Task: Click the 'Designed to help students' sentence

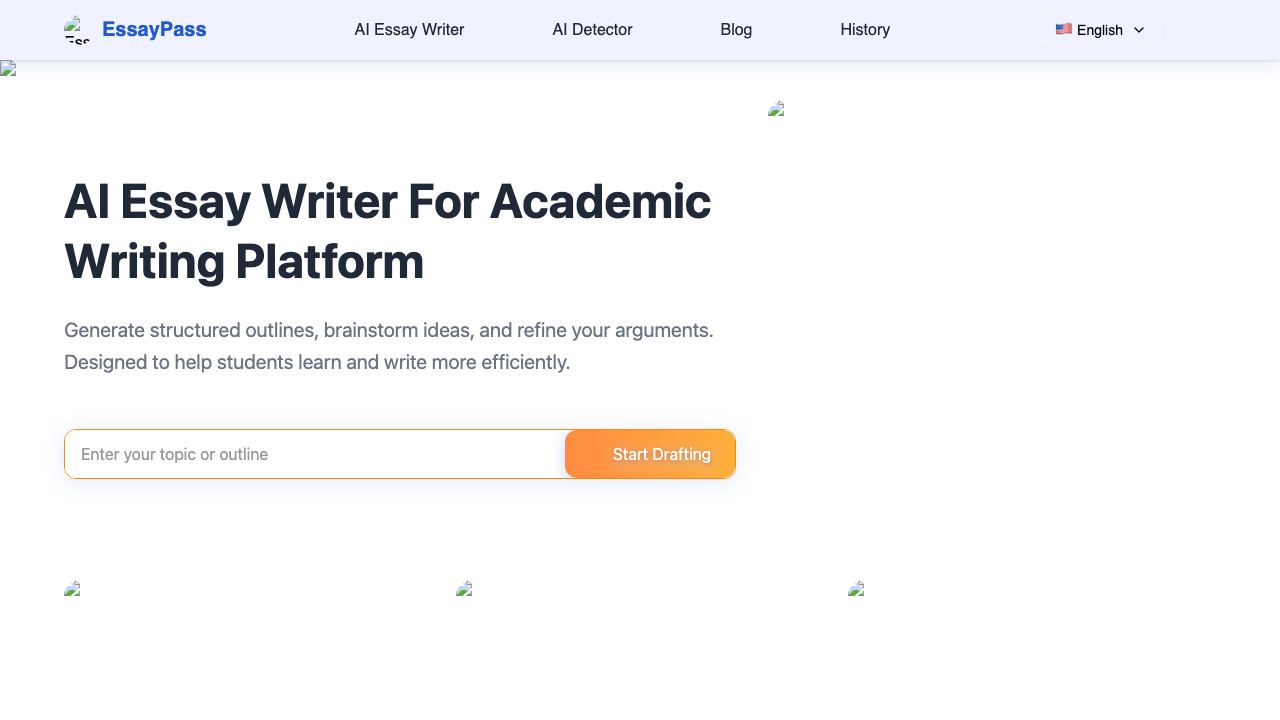Action: (317, 362)
